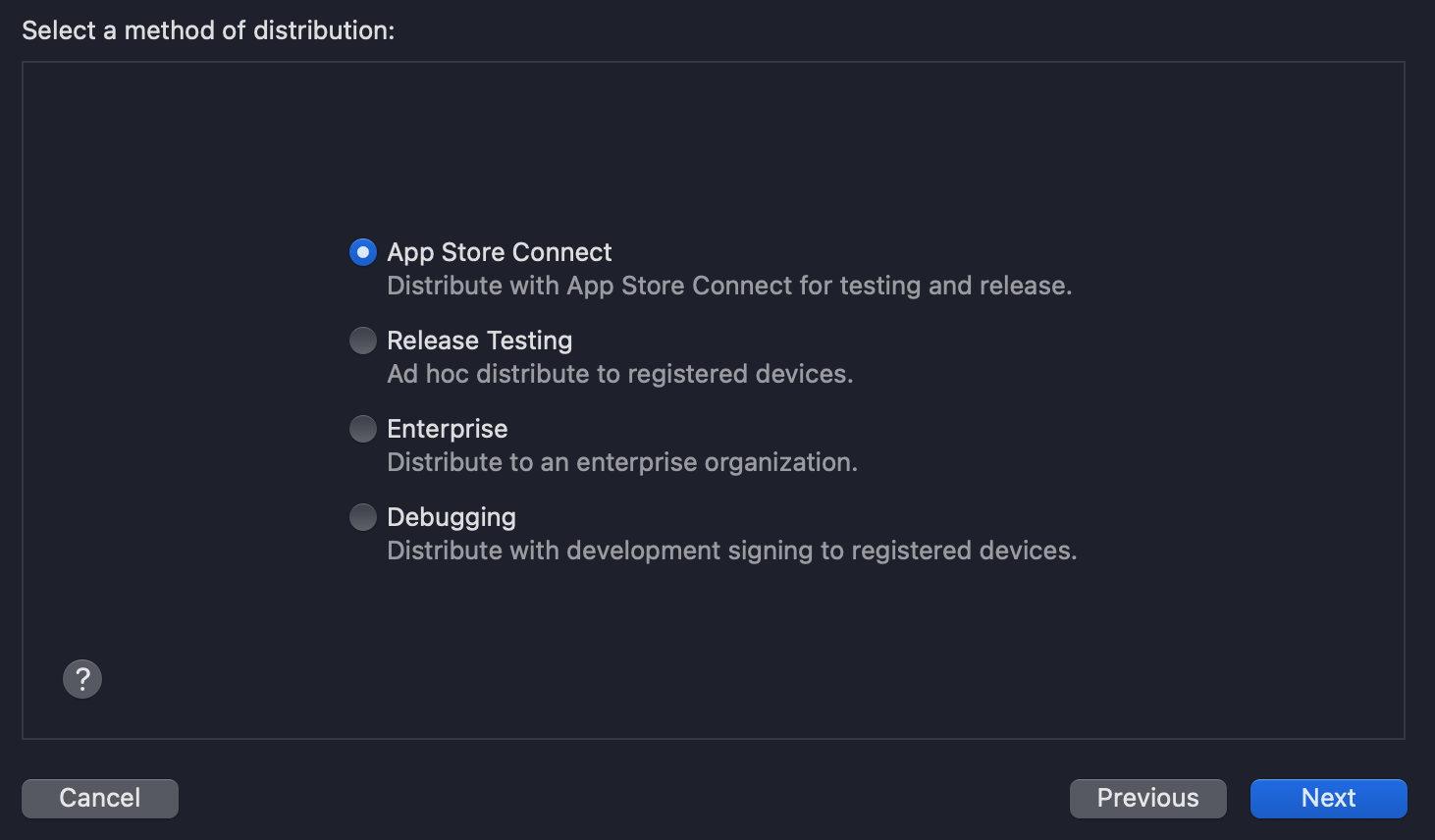Screen dimensions: 1435x840
Task: Click the word 'Testing' in the Release Testing label
Action: (529, 341)
